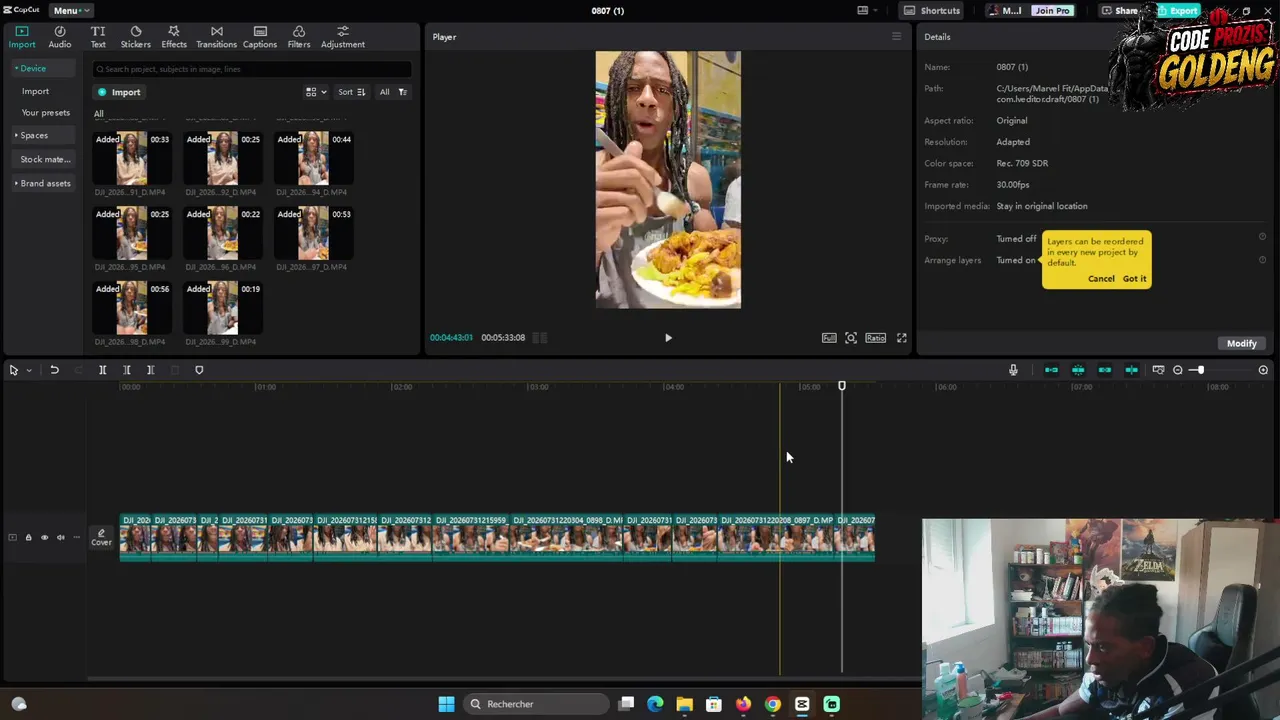Open the layout switcher dropdown
Screen dimensions: 1280x720
tap(867, 10)
